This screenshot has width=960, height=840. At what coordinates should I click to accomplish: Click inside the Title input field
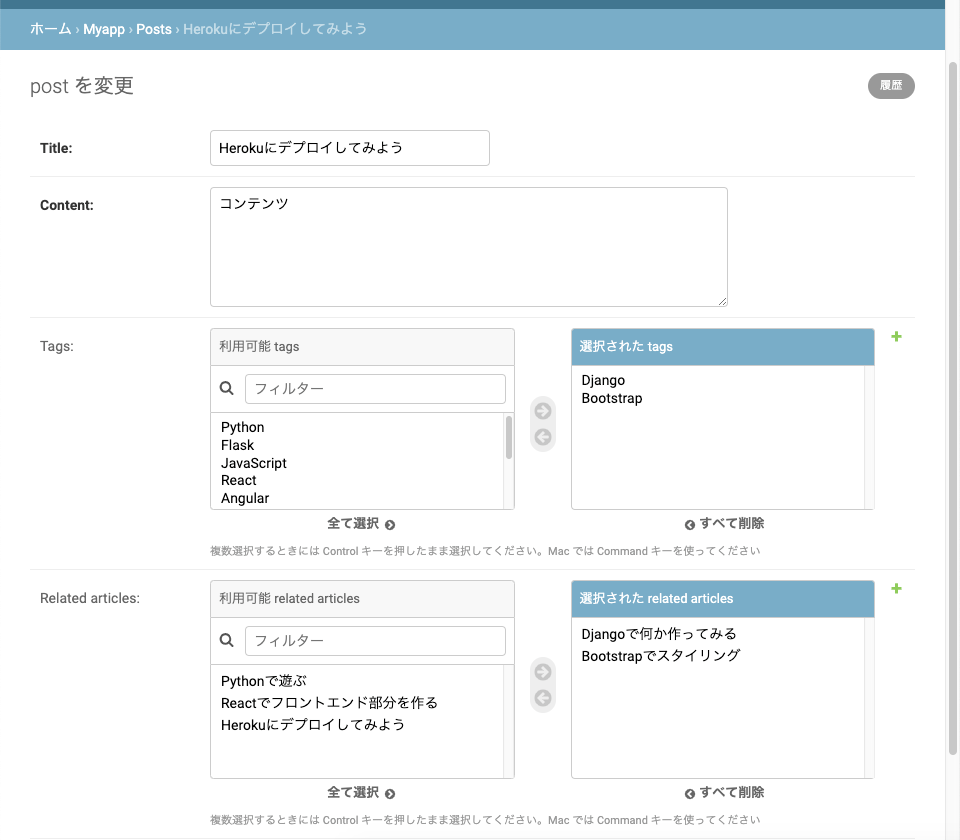click(349, 147)
